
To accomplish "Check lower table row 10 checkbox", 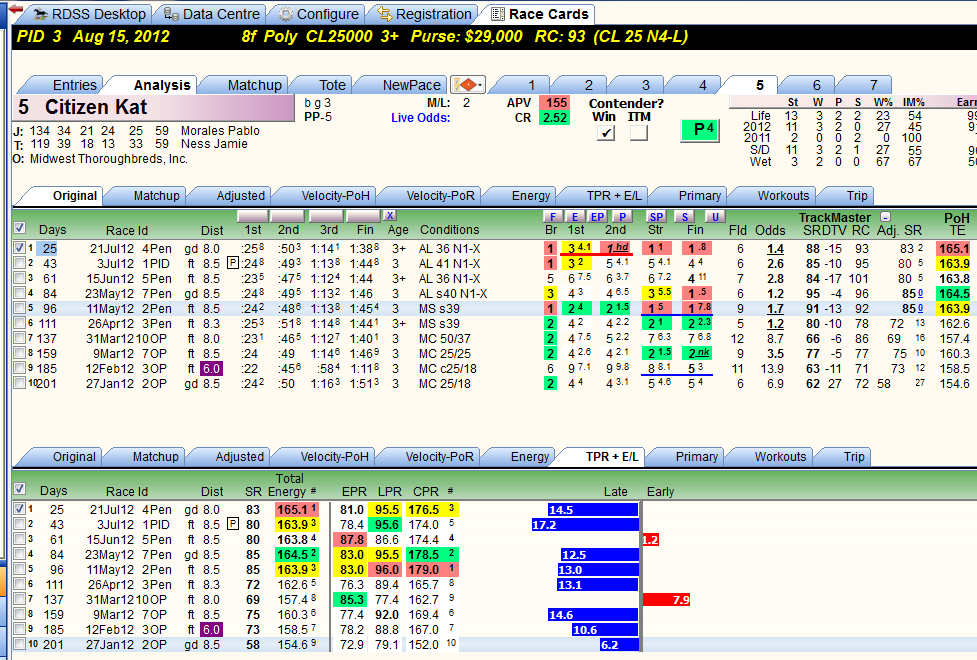I will (20, 644).
